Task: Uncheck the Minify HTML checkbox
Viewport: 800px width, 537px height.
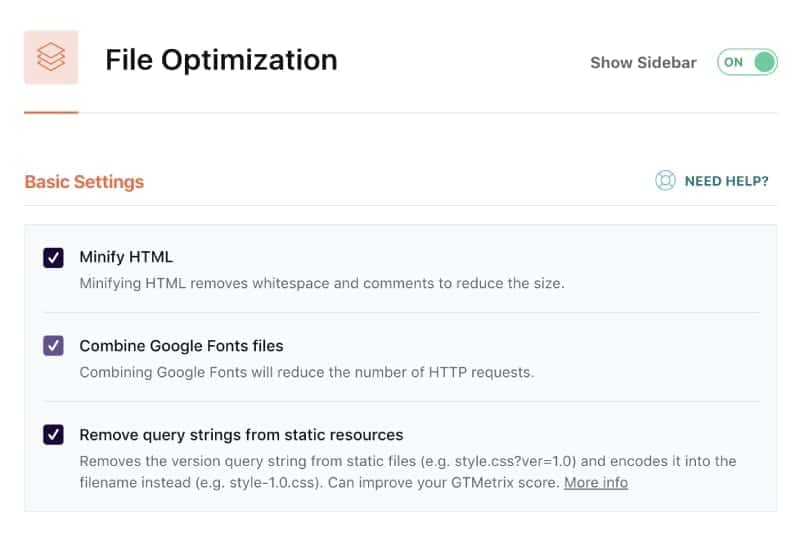Action: pos(54,258)
